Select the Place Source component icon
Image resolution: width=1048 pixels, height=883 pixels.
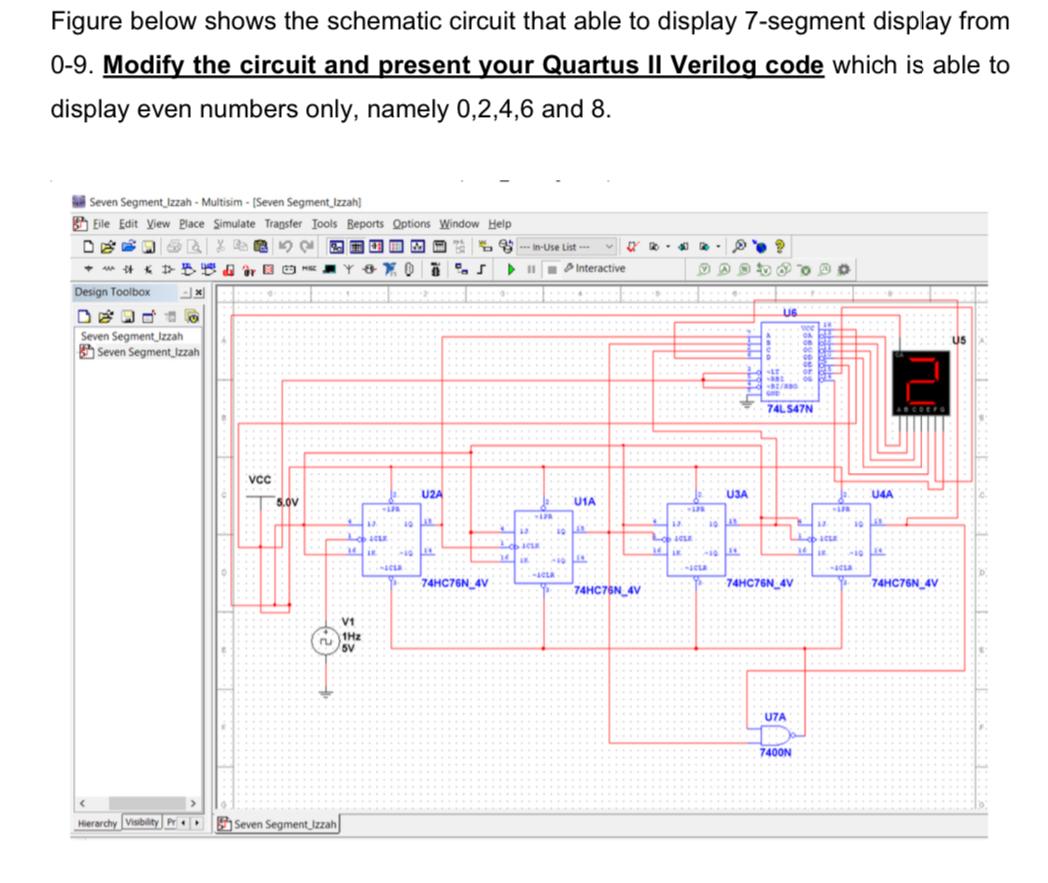click(x=89, y=267)
